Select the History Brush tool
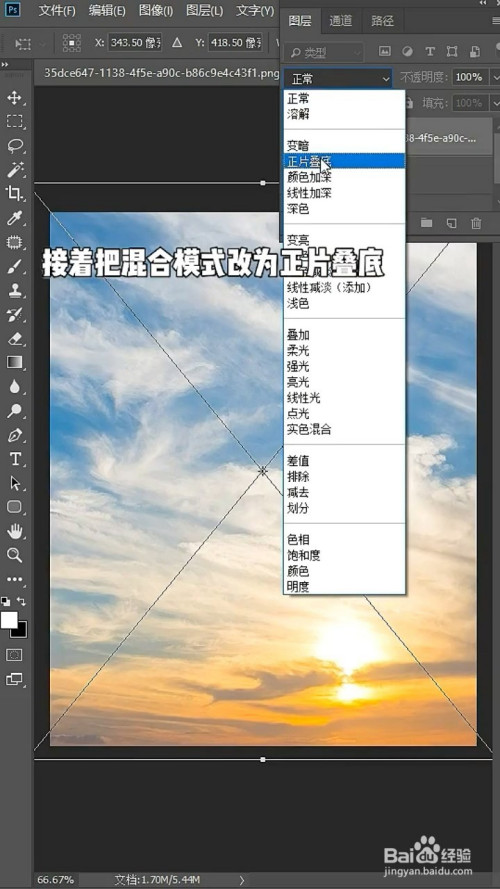Screen dimensions: 500x889 (14, 315)
